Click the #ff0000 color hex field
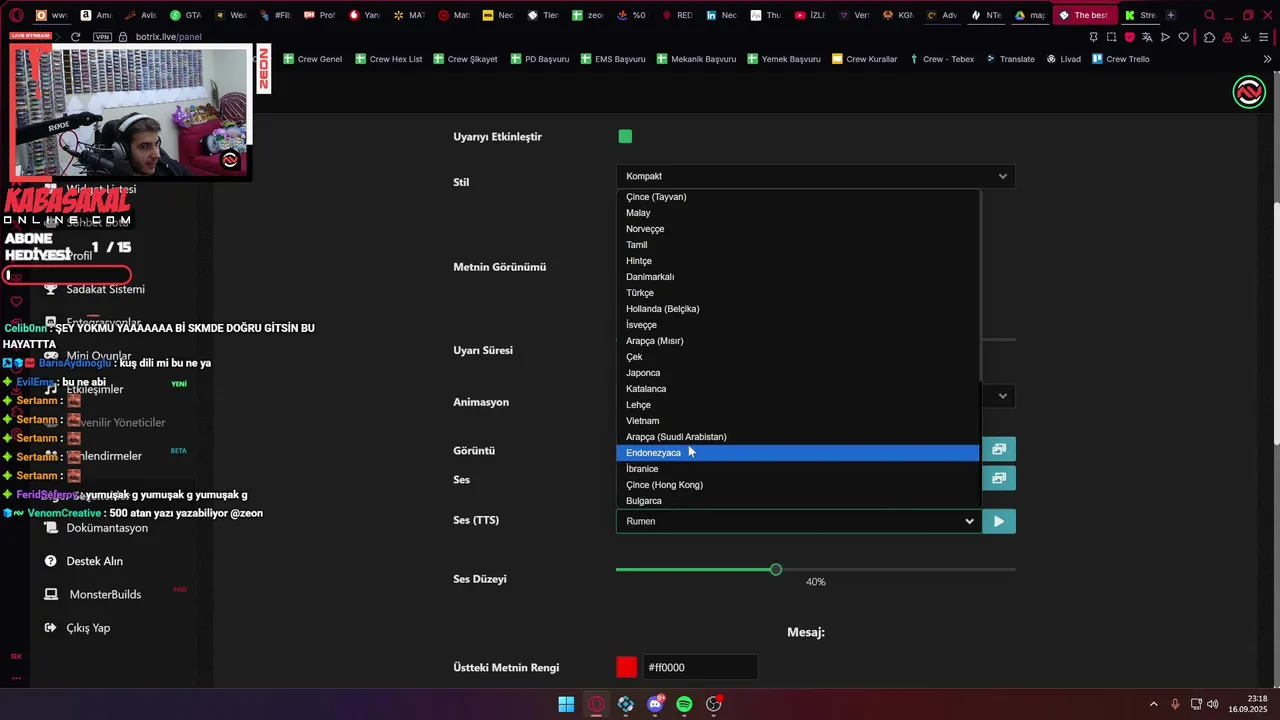Screen dimensions: 1280x720 tap(700, 667)
